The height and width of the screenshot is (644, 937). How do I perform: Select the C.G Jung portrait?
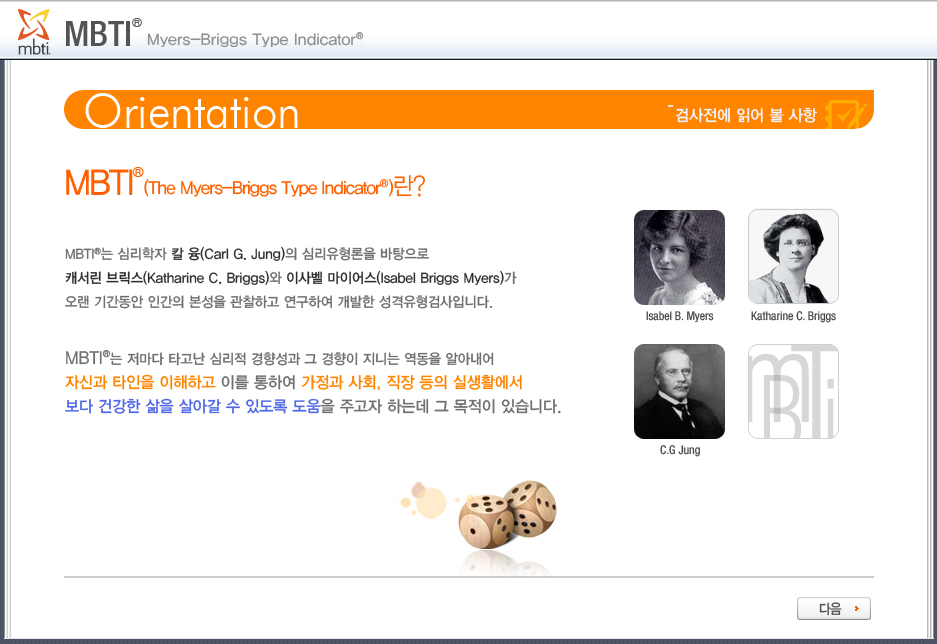click(x=679, y=391)
